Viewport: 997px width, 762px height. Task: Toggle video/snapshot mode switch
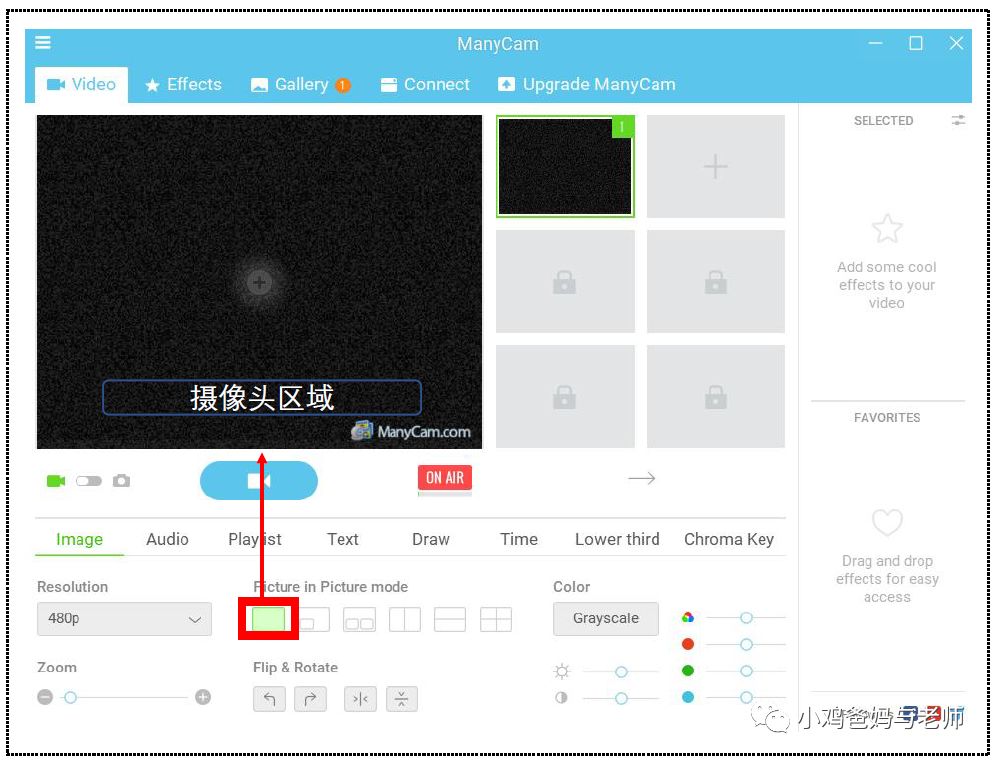coord(89,481)
